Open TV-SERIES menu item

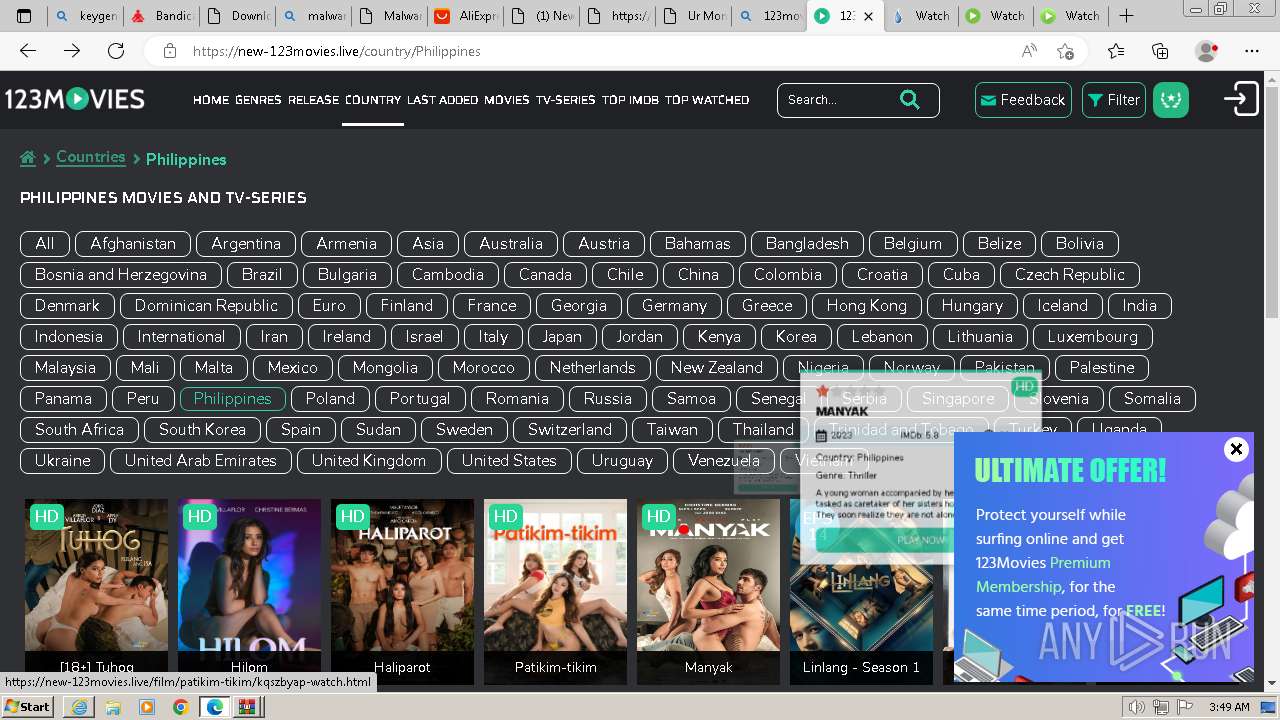[x=566, y=100]
